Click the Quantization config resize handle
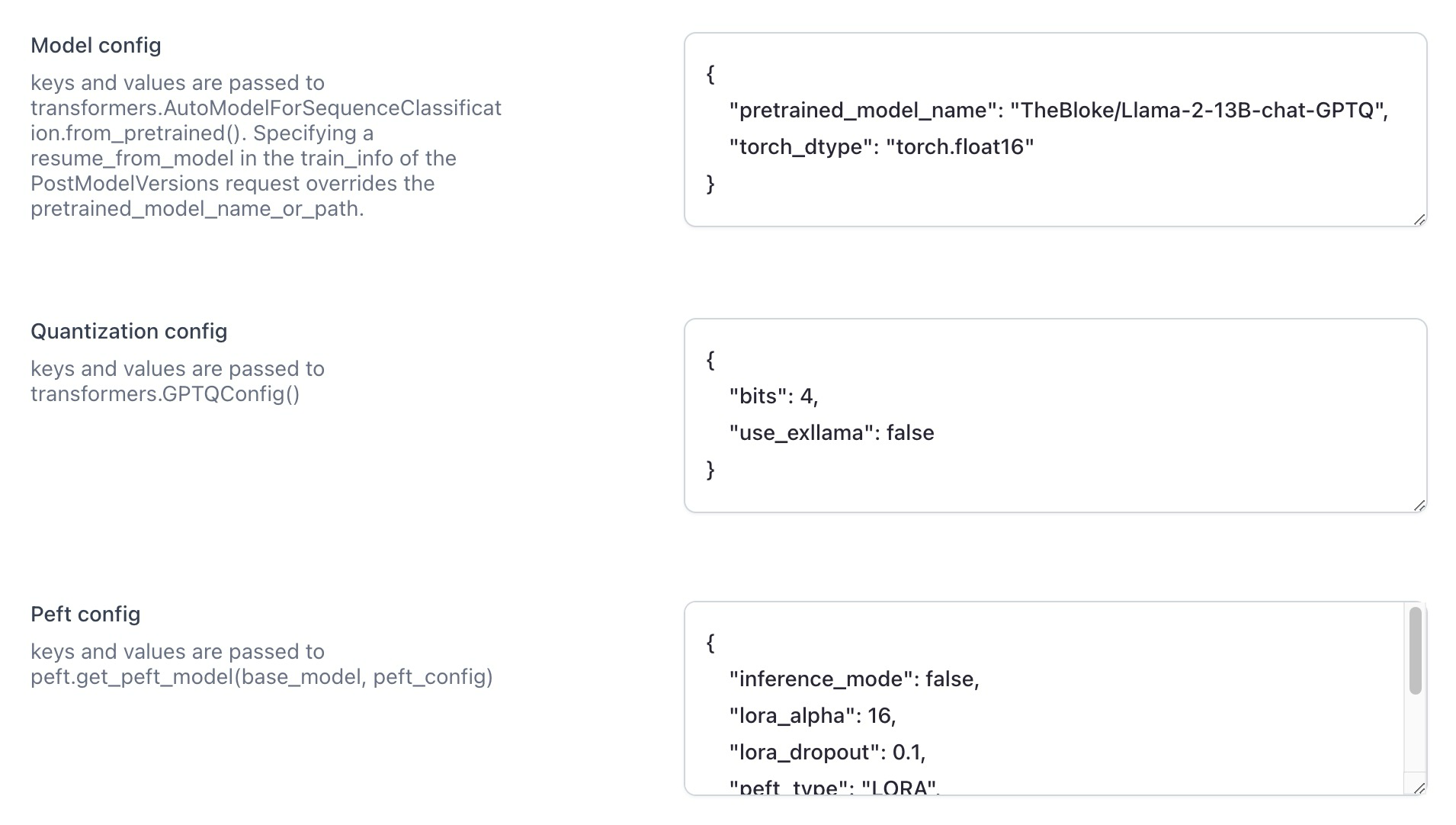Image resolution: width=1456 pixels, height=825 pixels. (1419, 506)
